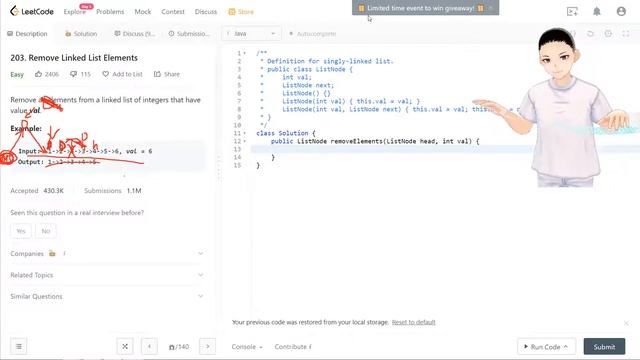Open the playground icon in header
This screenshot has width=640, height=360.
[572, 11]
